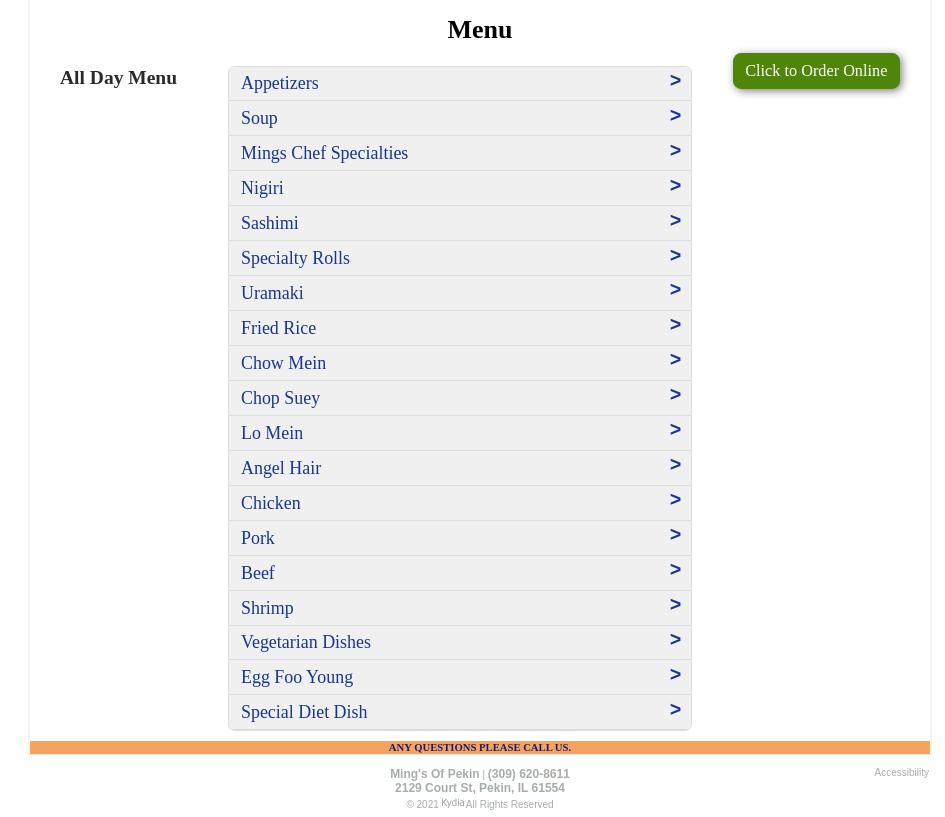The width and height of the screenshot is (945, 817).
Task: Click the arrow icon beside Pork
Action: click(x=675, y=535)
